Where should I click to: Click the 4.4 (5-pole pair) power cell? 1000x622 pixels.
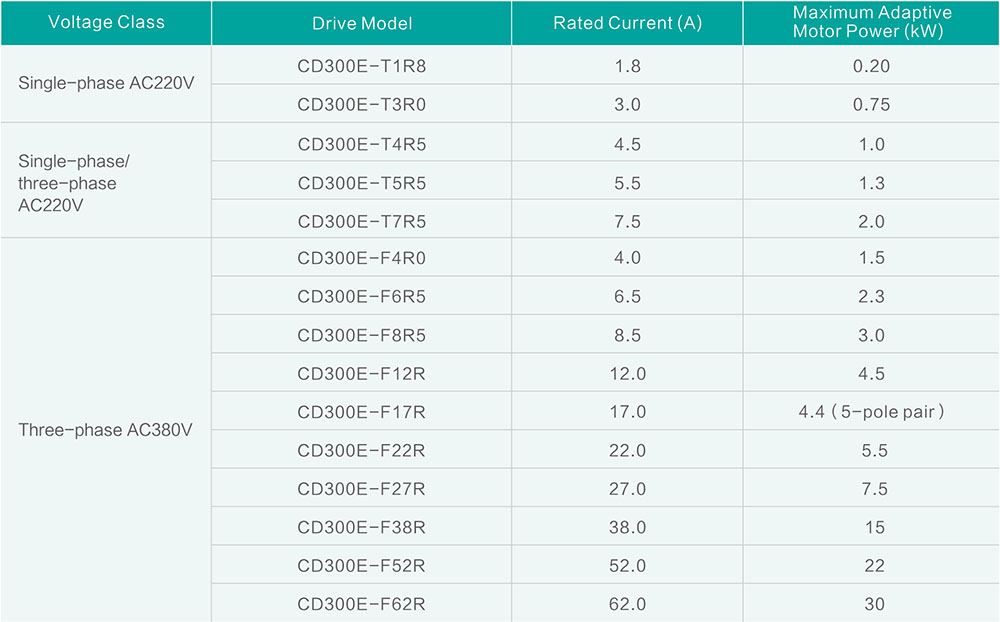(x=871, y=412)
